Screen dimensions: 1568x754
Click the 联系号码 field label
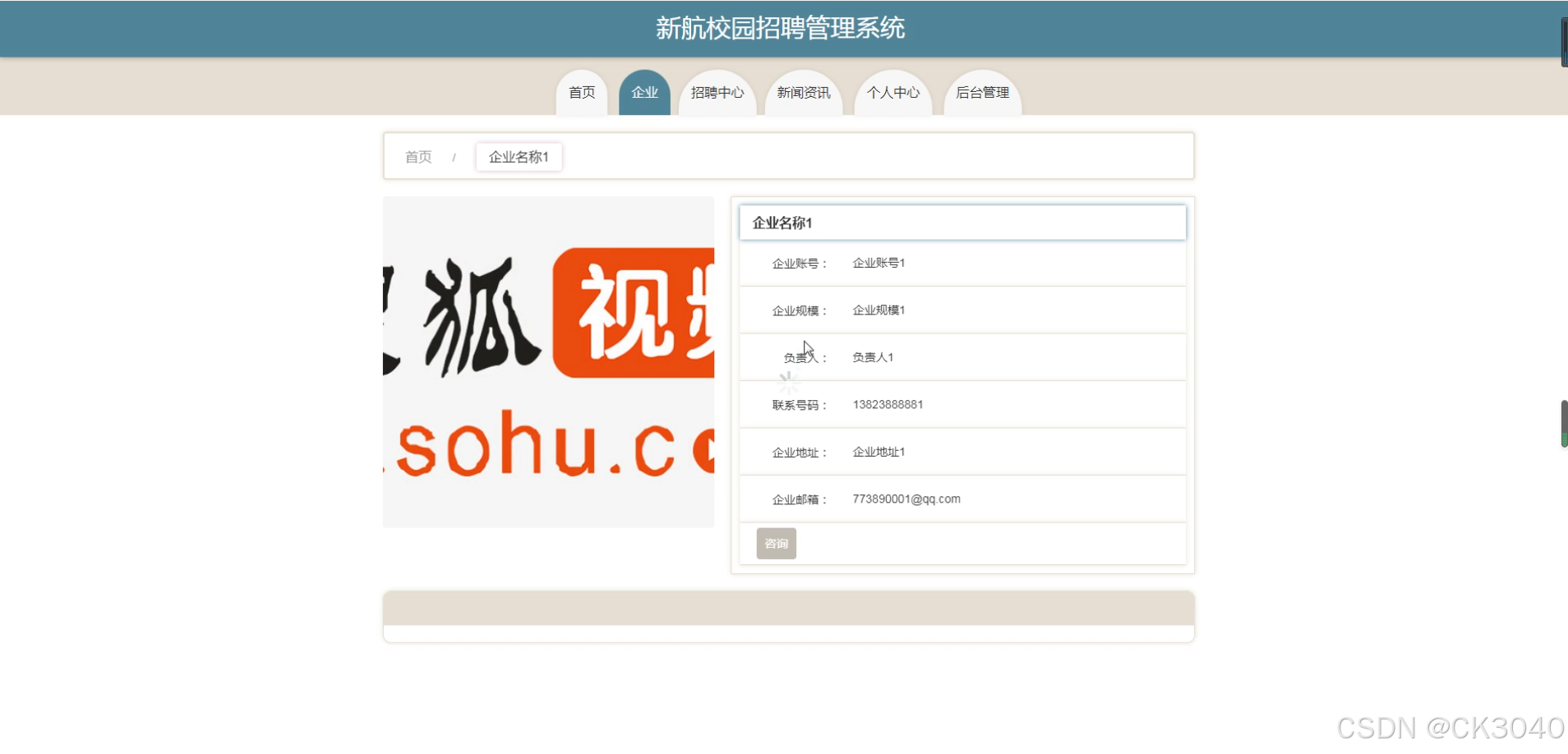(799, 405)
